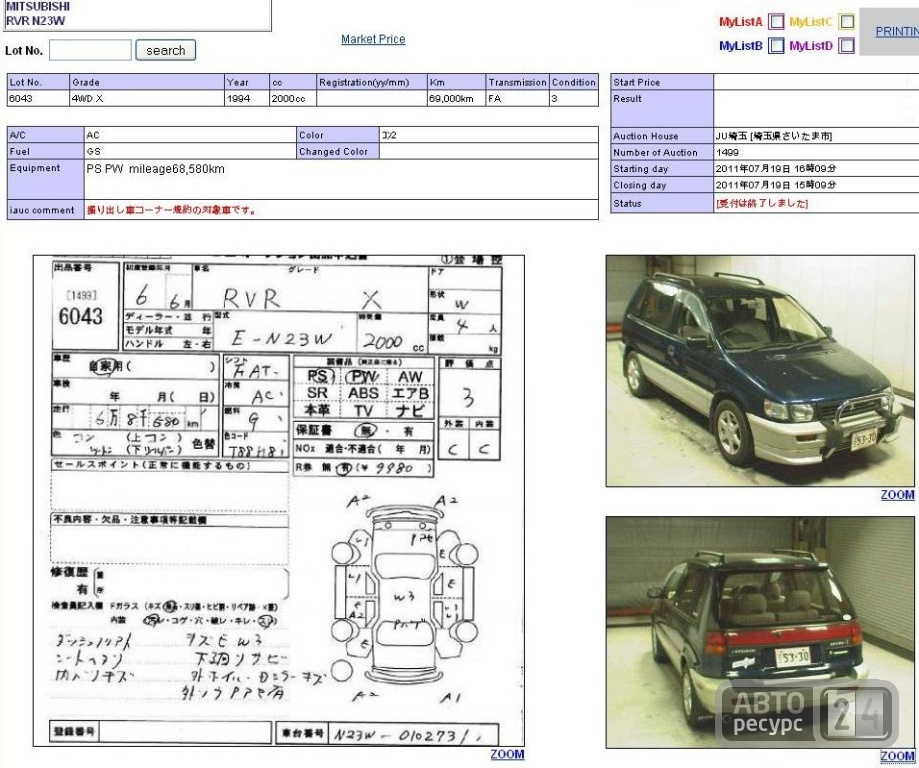919x768 pixels.
Task: Check the MyListA checkbox
Action: [x=776, y=22]
